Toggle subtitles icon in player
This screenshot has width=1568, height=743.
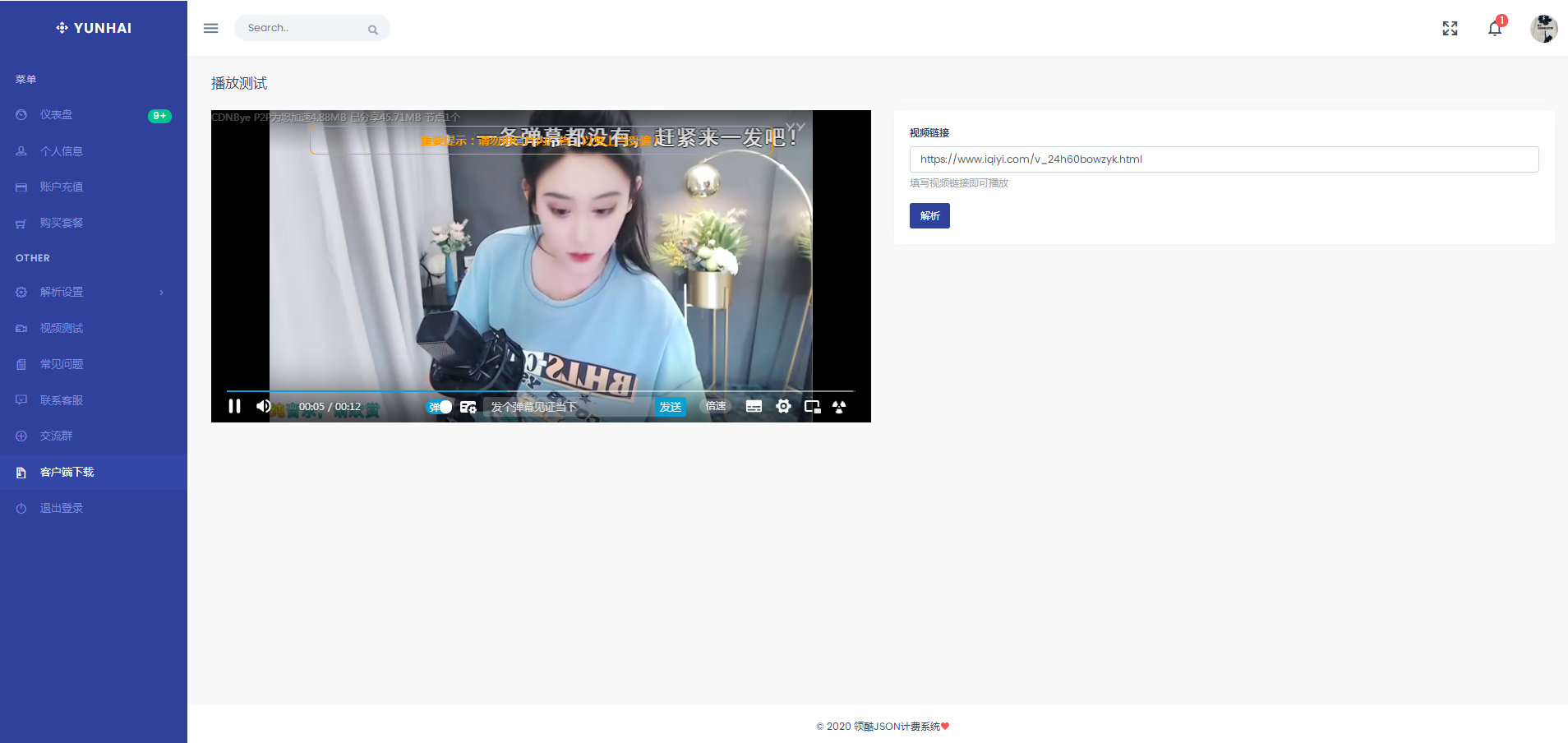coord(754,406)
